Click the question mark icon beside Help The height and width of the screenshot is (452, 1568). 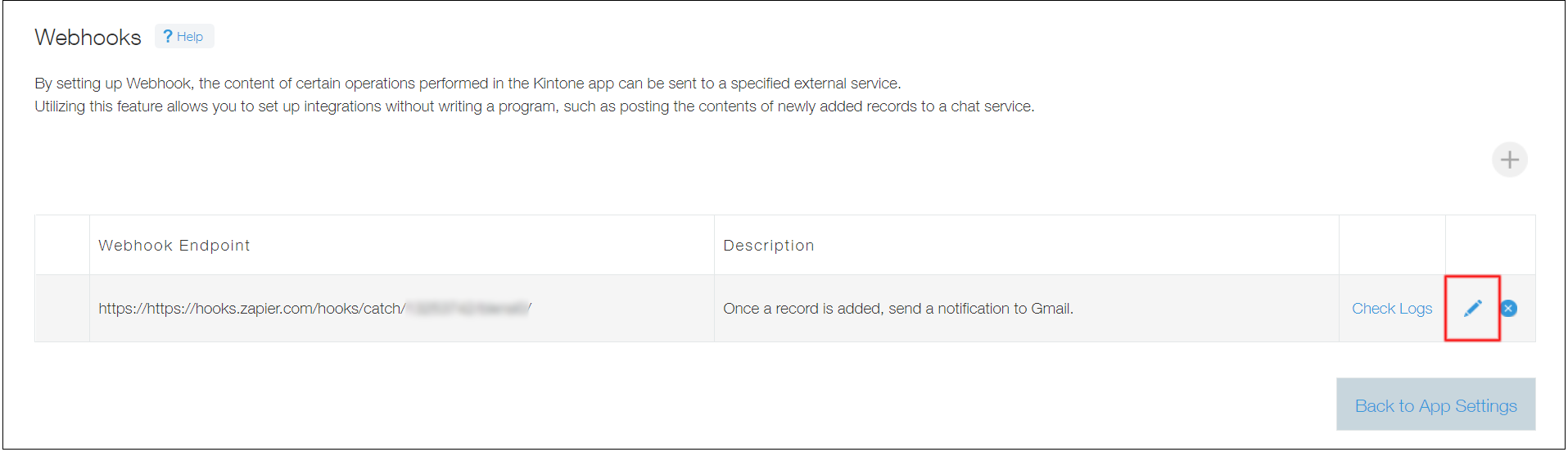168,37
